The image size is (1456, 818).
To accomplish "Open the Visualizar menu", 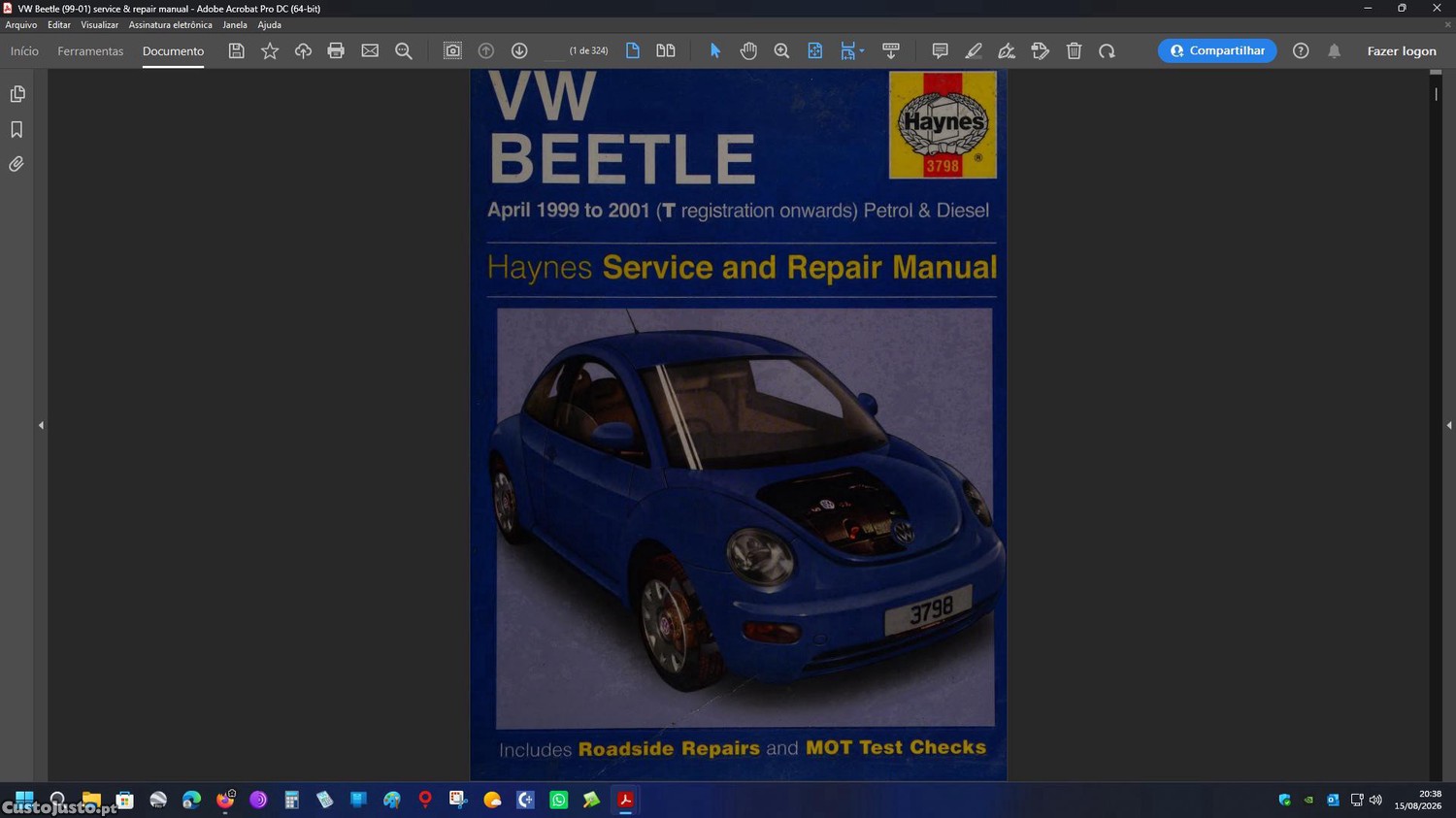I will [x=99, y=25].
